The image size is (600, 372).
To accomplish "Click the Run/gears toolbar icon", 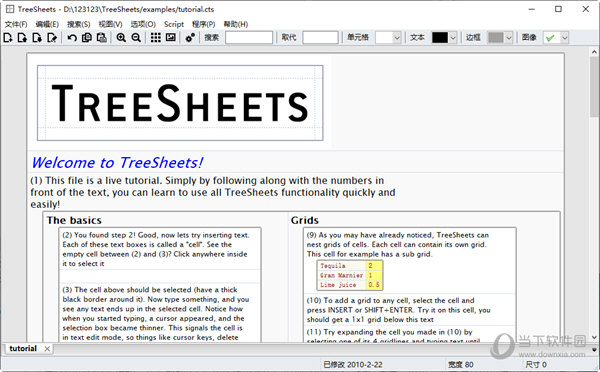I will click(190, 38).
